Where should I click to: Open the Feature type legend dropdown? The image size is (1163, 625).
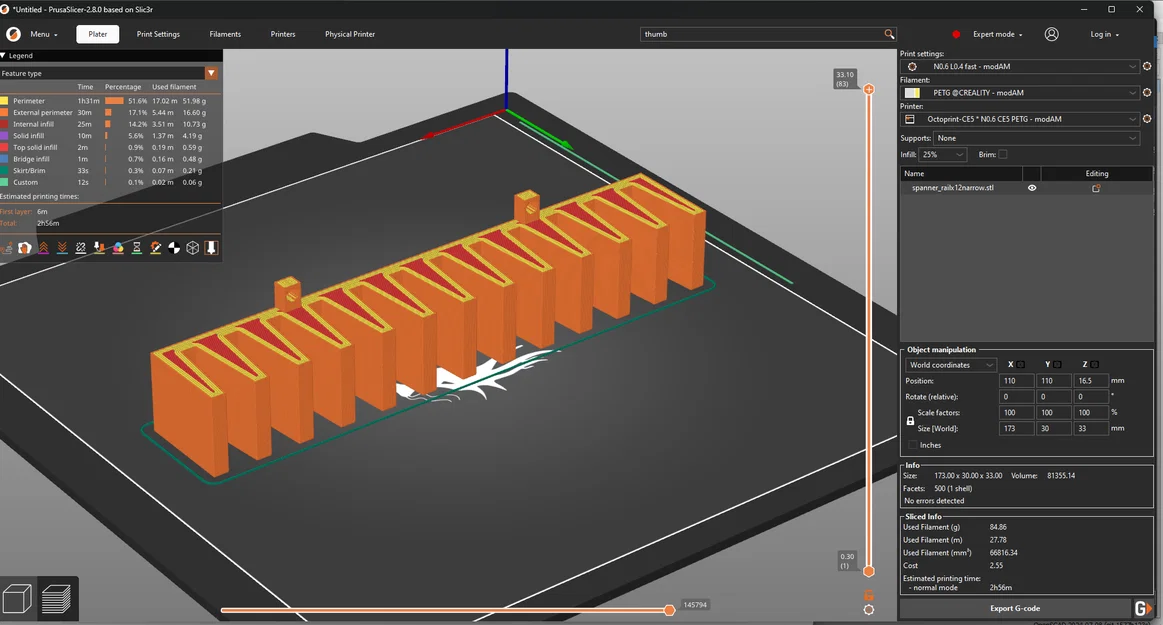pos(211,73)
